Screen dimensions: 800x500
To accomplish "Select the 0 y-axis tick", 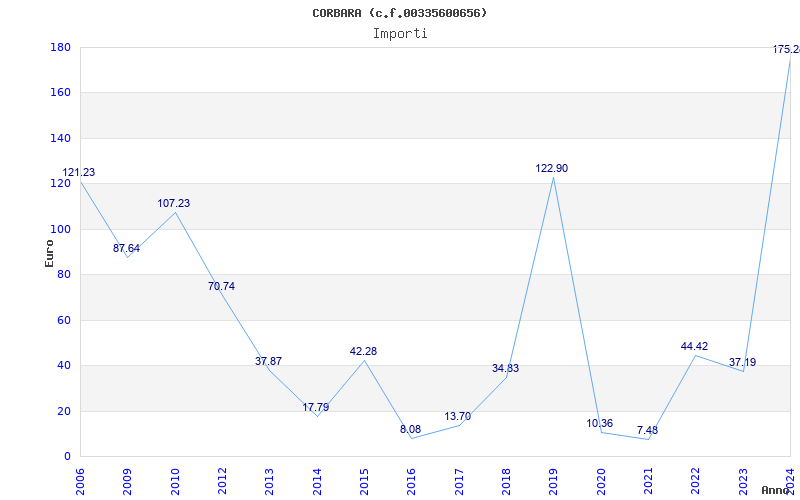I will (x=67, y=456).
